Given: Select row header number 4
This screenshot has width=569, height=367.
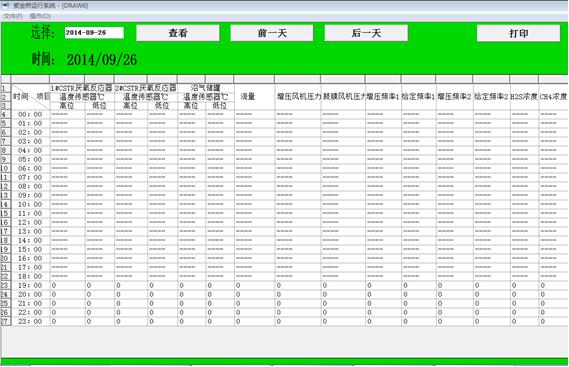Looking at the screenshot, I should 6,114.
